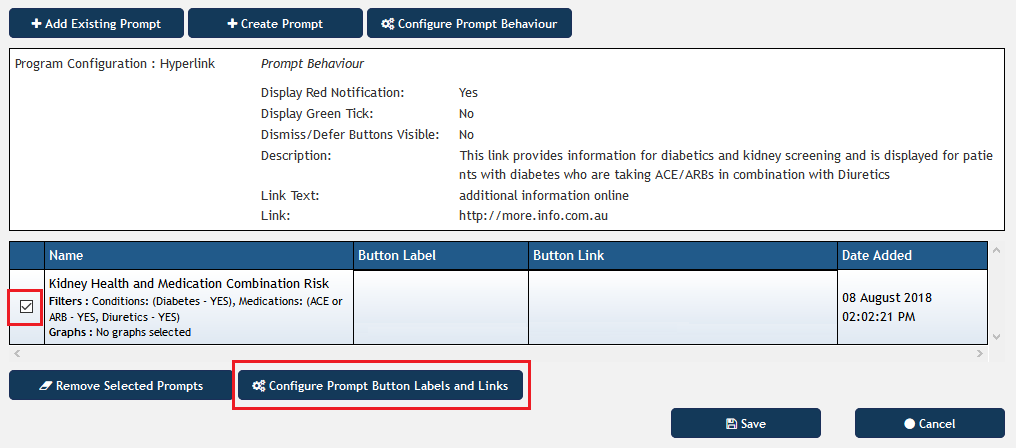Viewport: 1016px width, 448px height.
Task: Click the plus icon on Create Prompt
Action: [233, 24]
